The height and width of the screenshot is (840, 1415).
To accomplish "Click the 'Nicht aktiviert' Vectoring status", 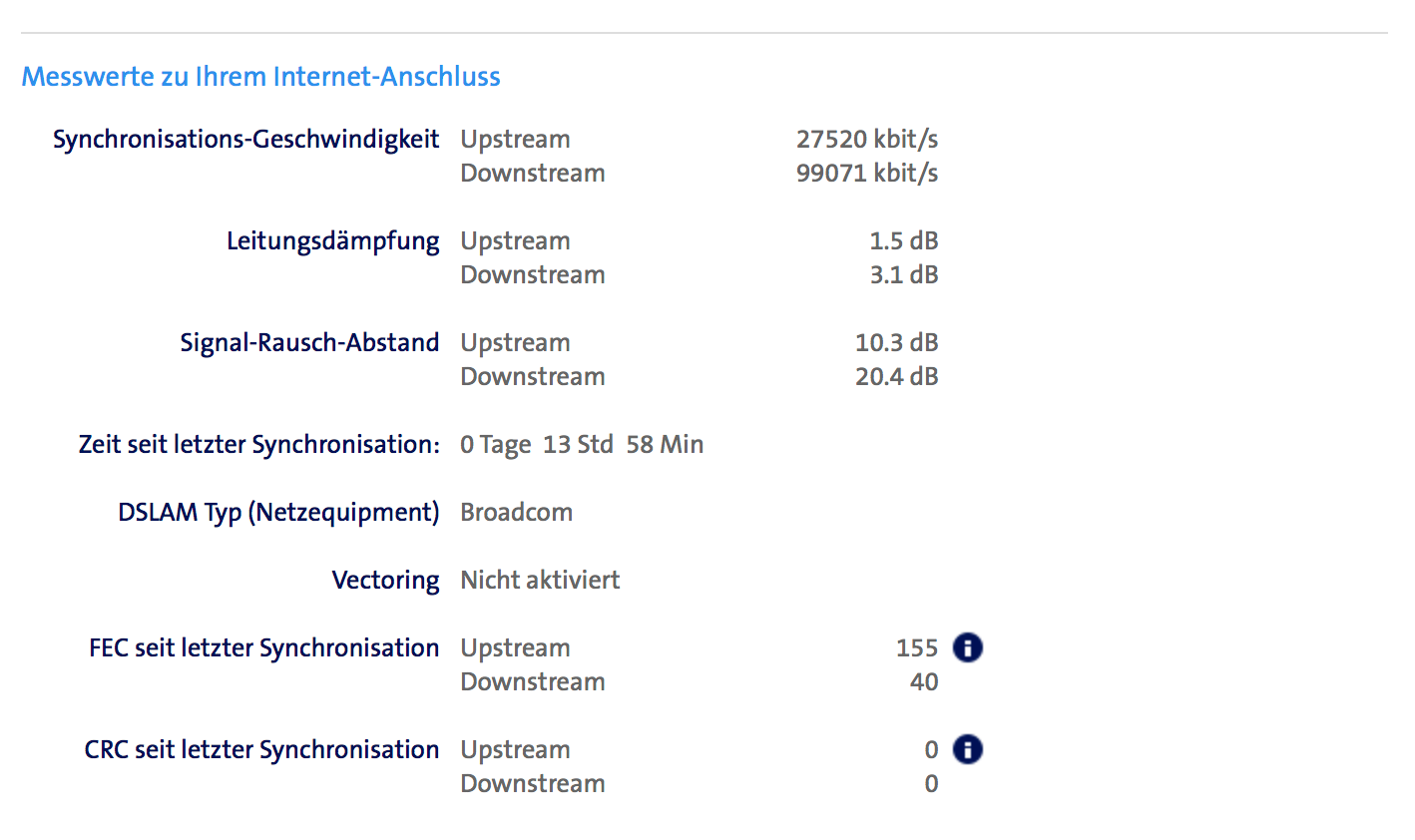I will (540, 580).
